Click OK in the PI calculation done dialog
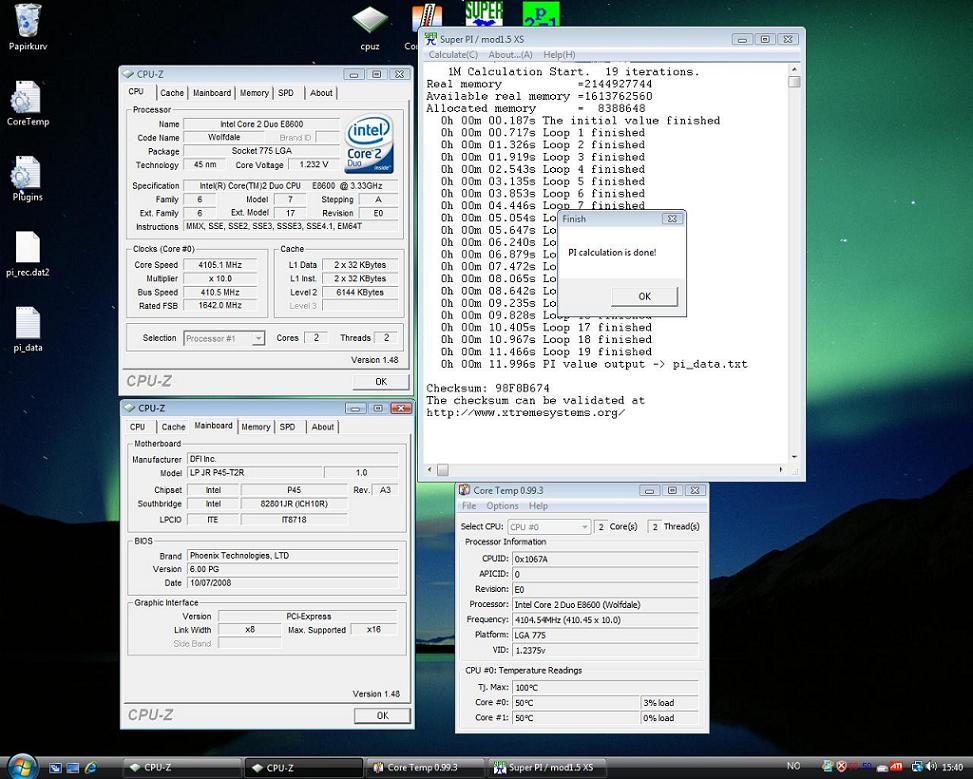 (x=645, y=296)
